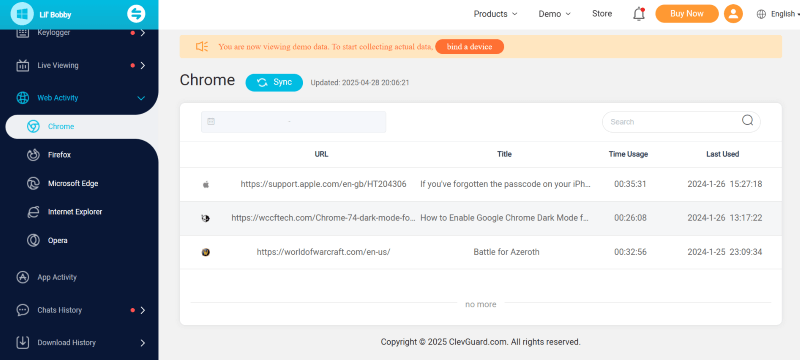
Task: Click the forgotten passcode iPhone title
Action: click(506, 184)
